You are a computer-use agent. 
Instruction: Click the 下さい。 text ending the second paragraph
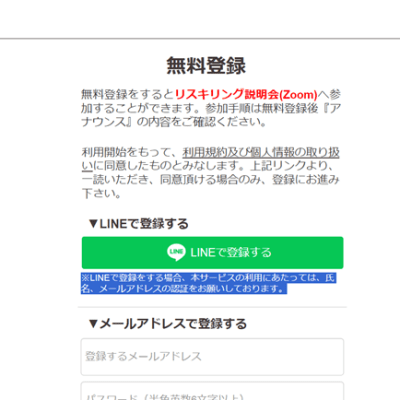click(101, 193)
